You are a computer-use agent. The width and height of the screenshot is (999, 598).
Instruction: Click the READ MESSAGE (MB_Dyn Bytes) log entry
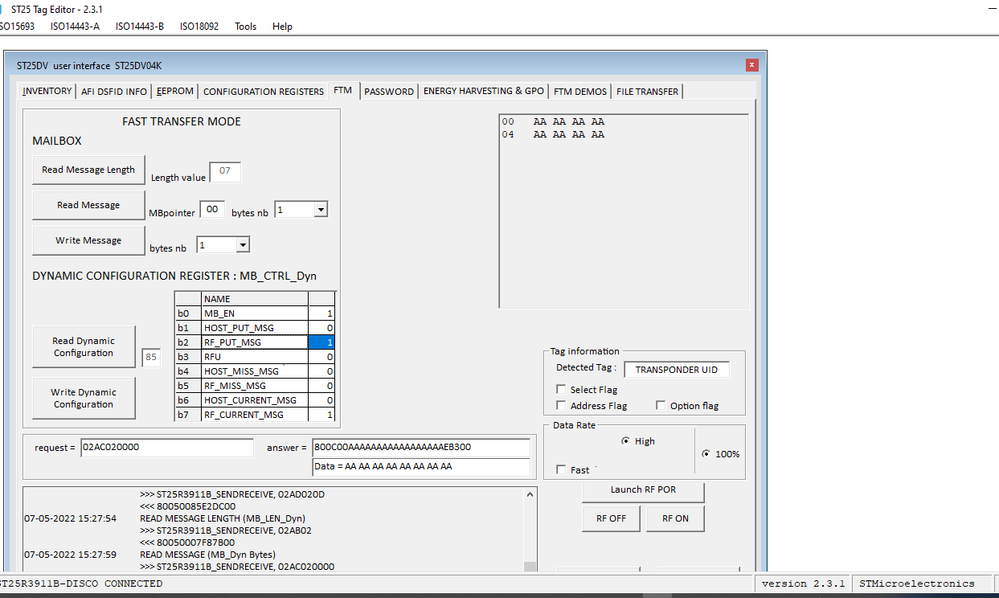click(x=208, y=555)
